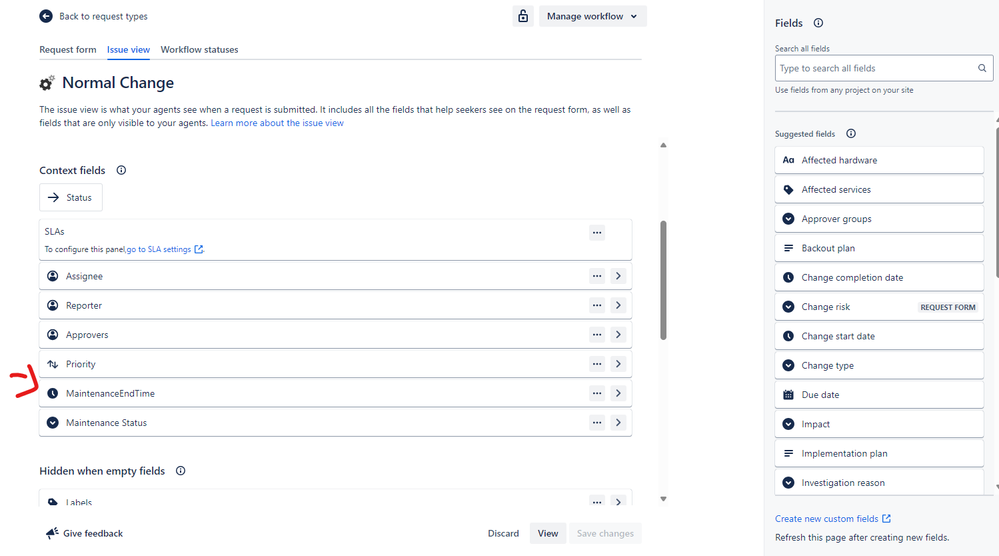The height and width of the screenshot is (556, 999).
Task: Click the Reporter person icon
Action: coord(53,305)
